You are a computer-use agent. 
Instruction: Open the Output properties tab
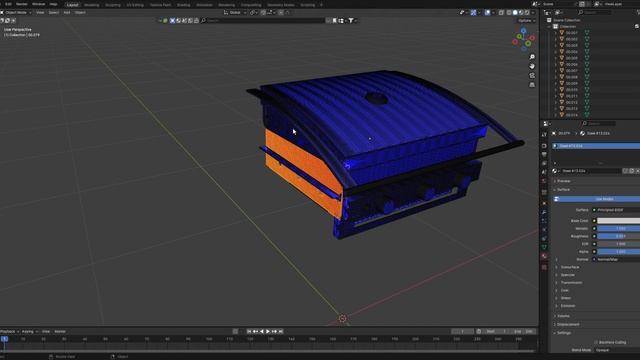544,155
